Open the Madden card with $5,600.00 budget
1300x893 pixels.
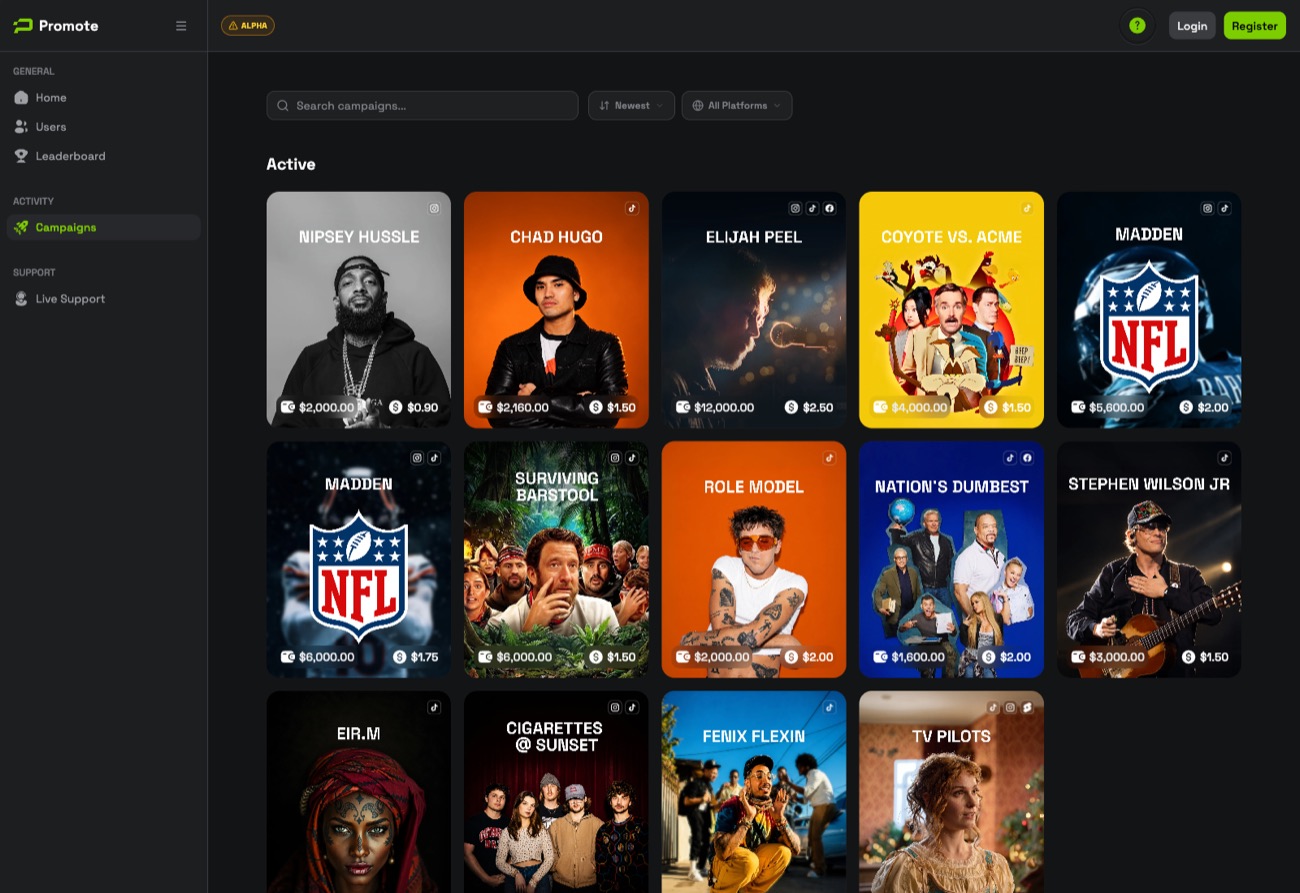click(x=1149, y=310)
